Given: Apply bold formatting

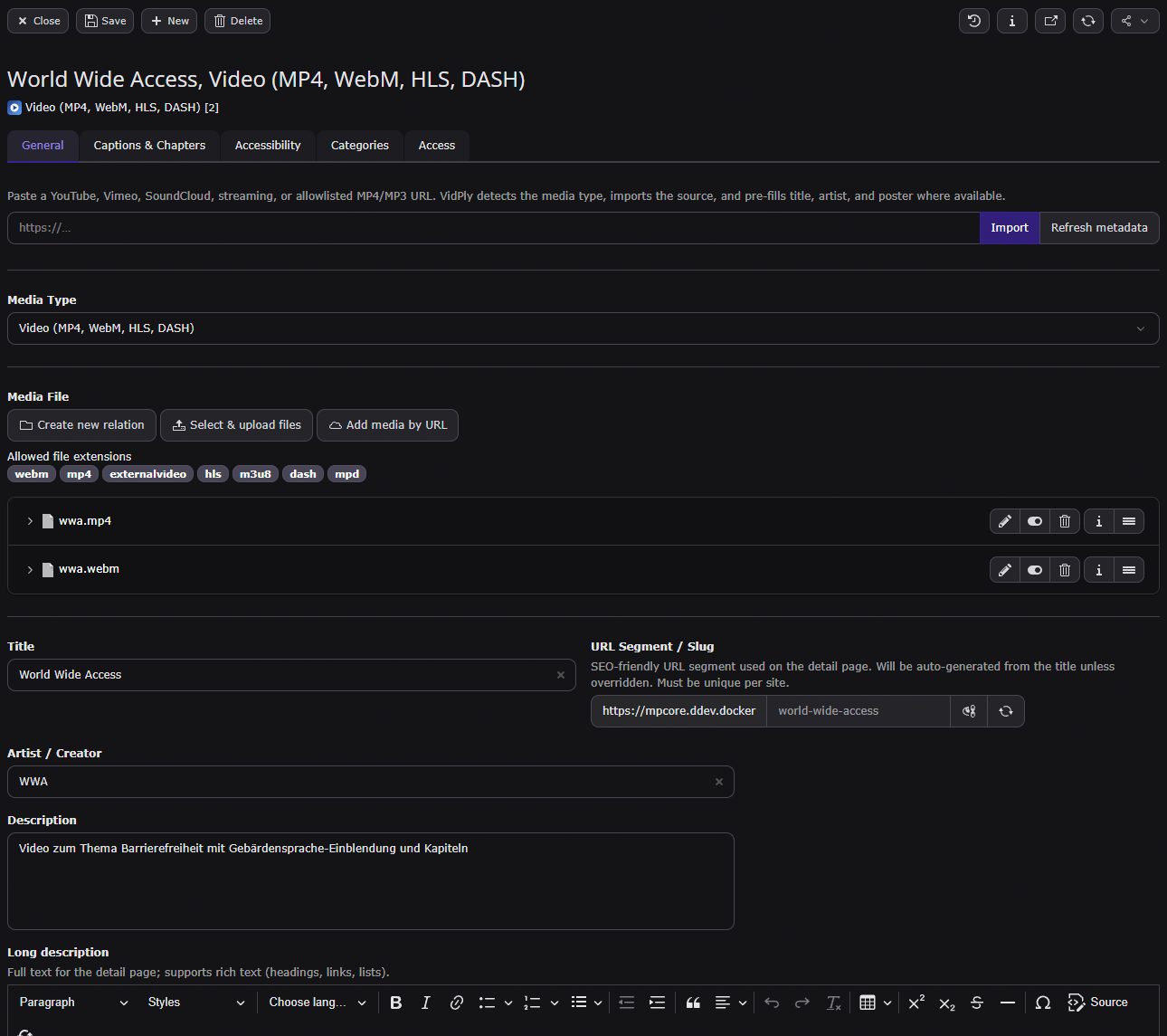Looking at the screenshot, I should [x=396, y=1003].
